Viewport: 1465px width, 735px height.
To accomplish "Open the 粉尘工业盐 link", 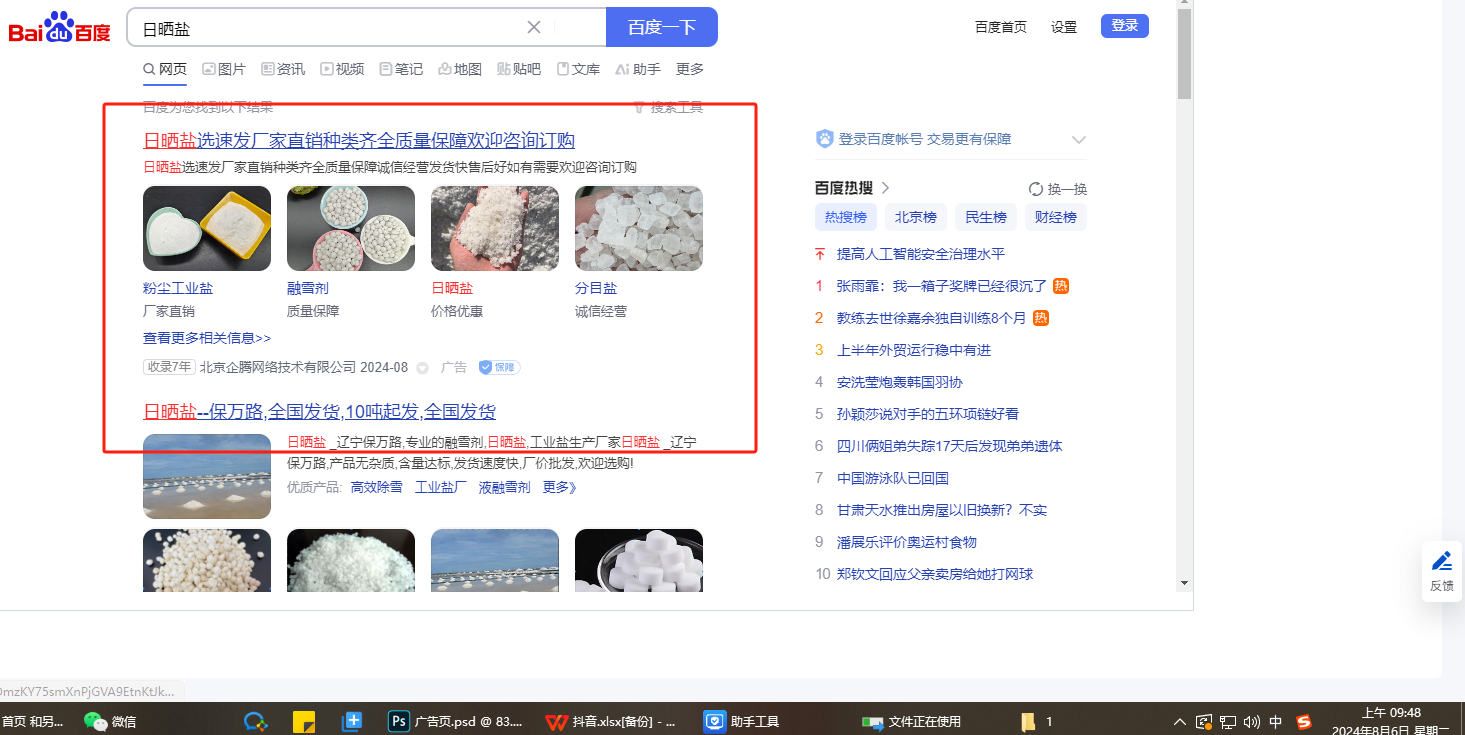I will (178, 288).
